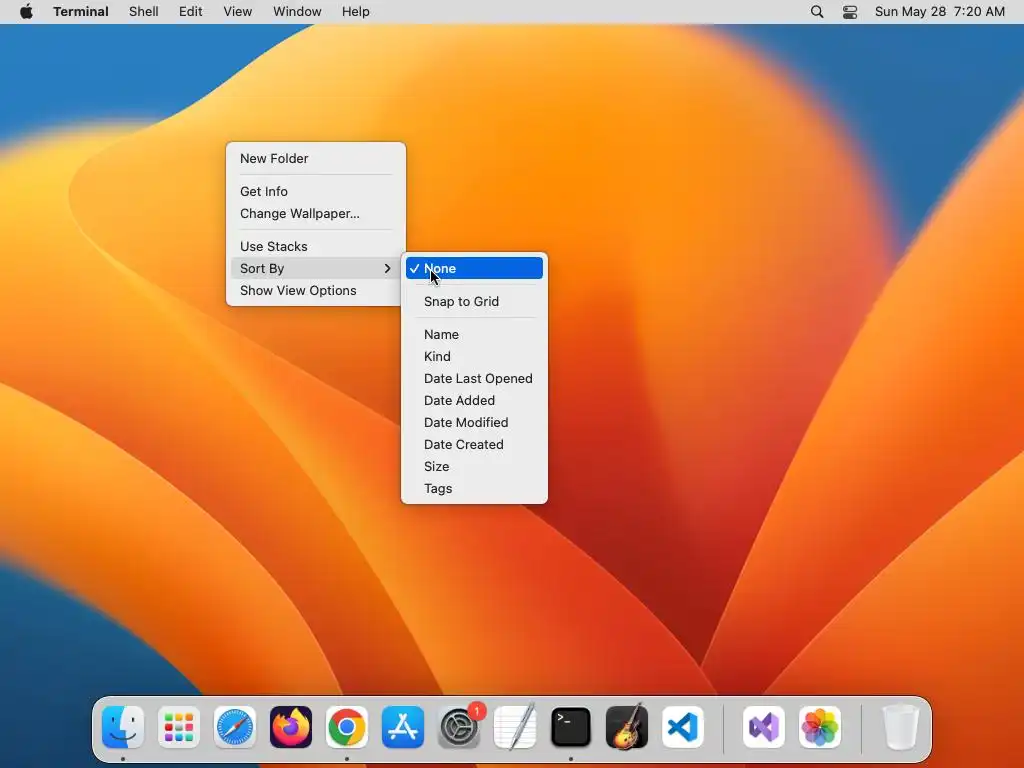Screen dimensions: 1024x768
Task: Open the Shell menu
Action: (x=144, y=12)
